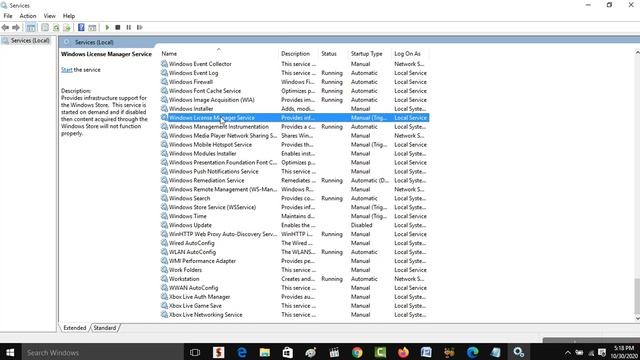Open the Help menu
Viewport: 640px width, 360px height.
[x=69, y=16]
